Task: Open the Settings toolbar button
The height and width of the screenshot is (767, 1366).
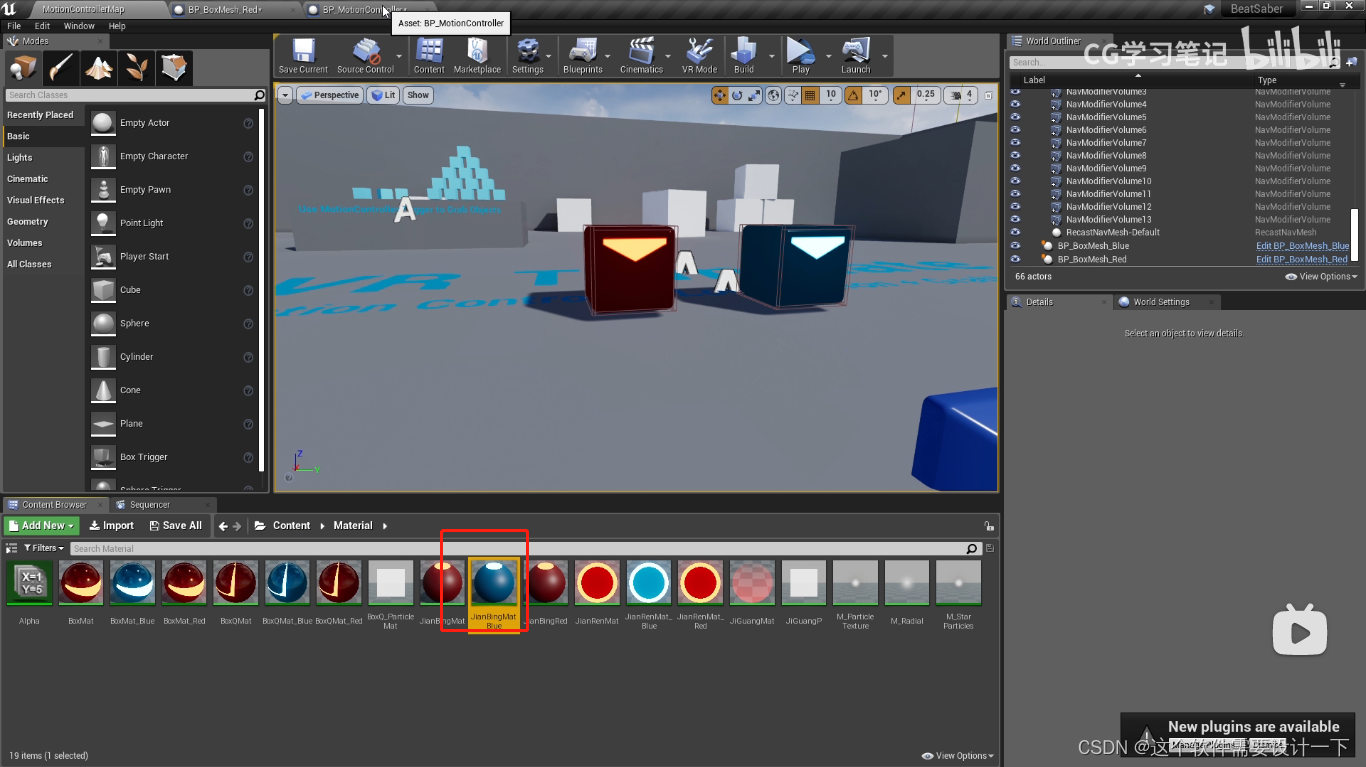Action: (x=527, y=56)
